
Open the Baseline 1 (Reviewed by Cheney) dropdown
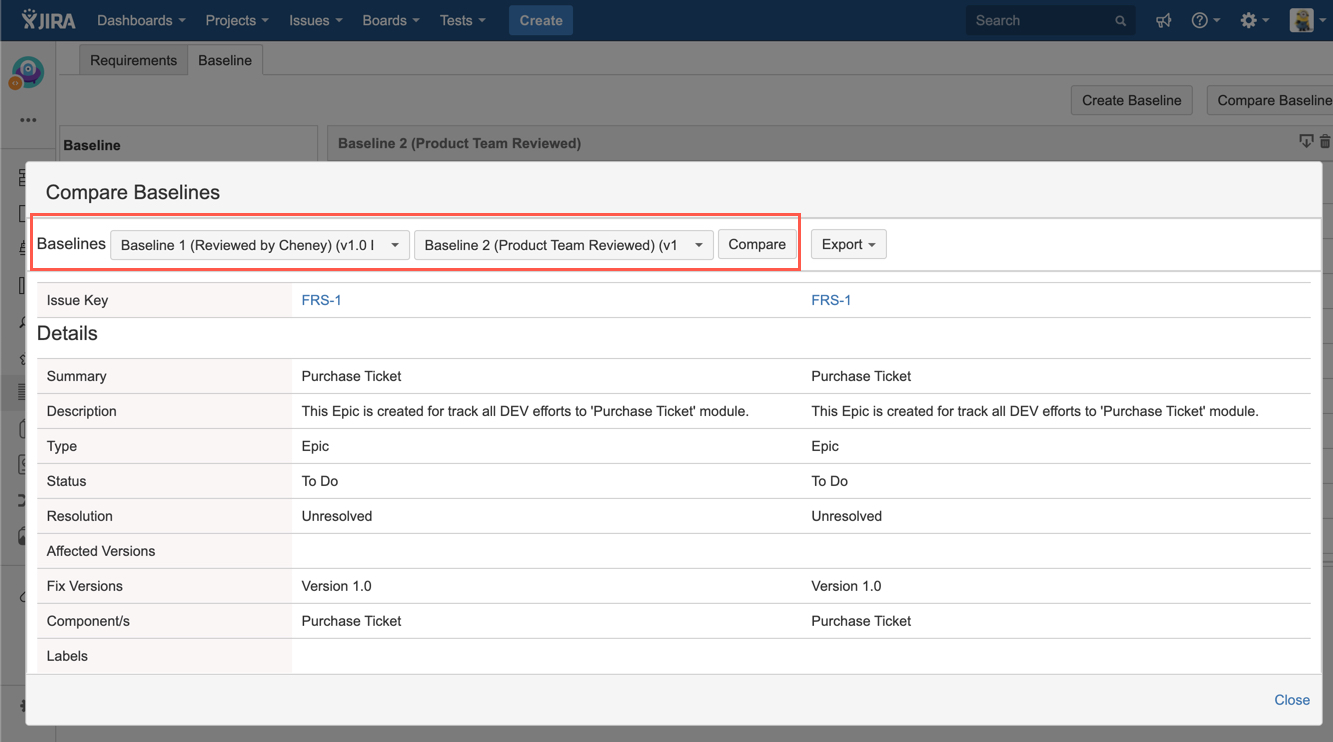(259, 245)
